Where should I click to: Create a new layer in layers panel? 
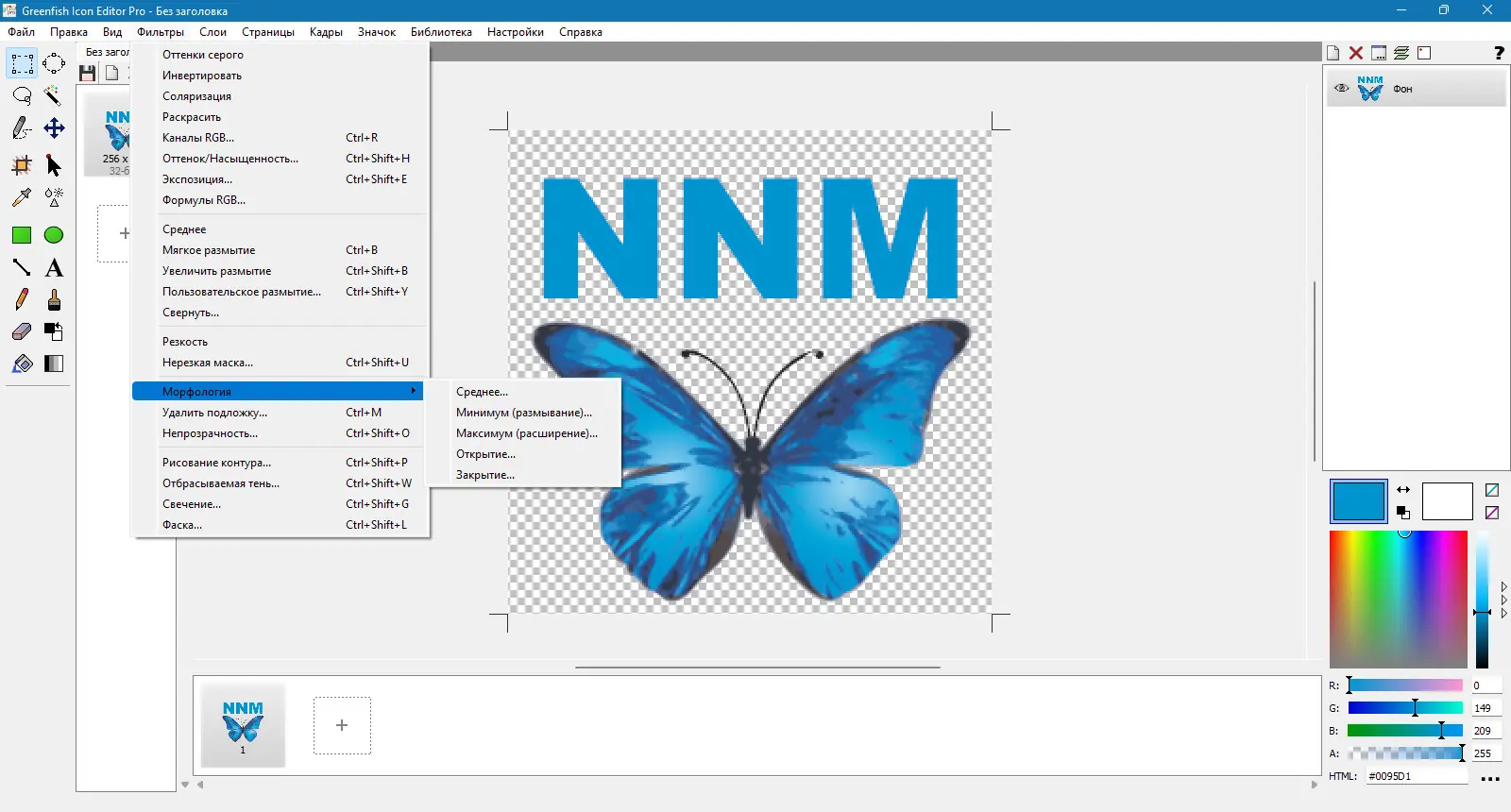(1333, 53)
